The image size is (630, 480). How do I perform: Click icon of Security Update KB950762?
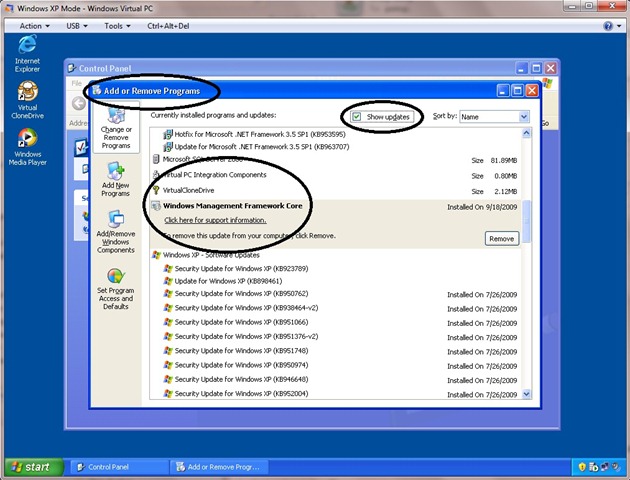pyautogui.click(x=168, y=294)
